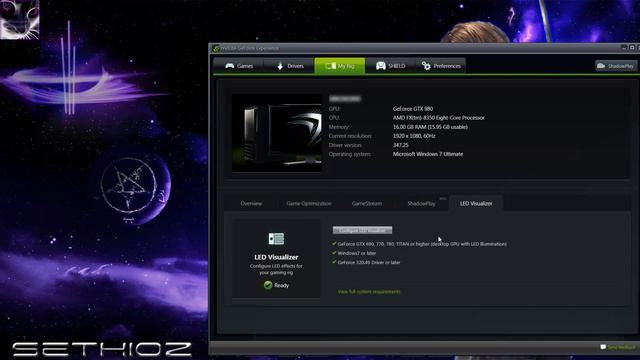This screenshot has width=640, height=360.
Task: Click the PC rig thumbnail image
Action: 277,133
